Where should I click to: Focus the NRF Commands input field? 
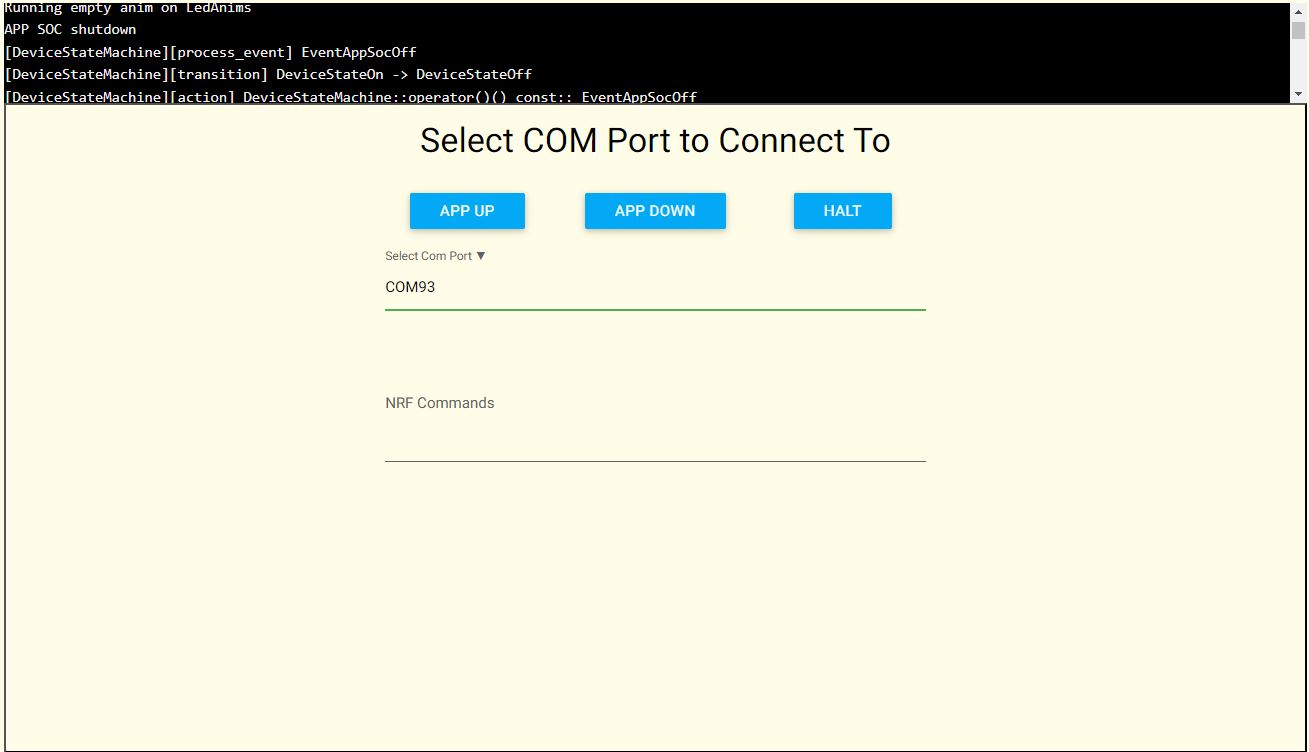(x=655, y=438)
